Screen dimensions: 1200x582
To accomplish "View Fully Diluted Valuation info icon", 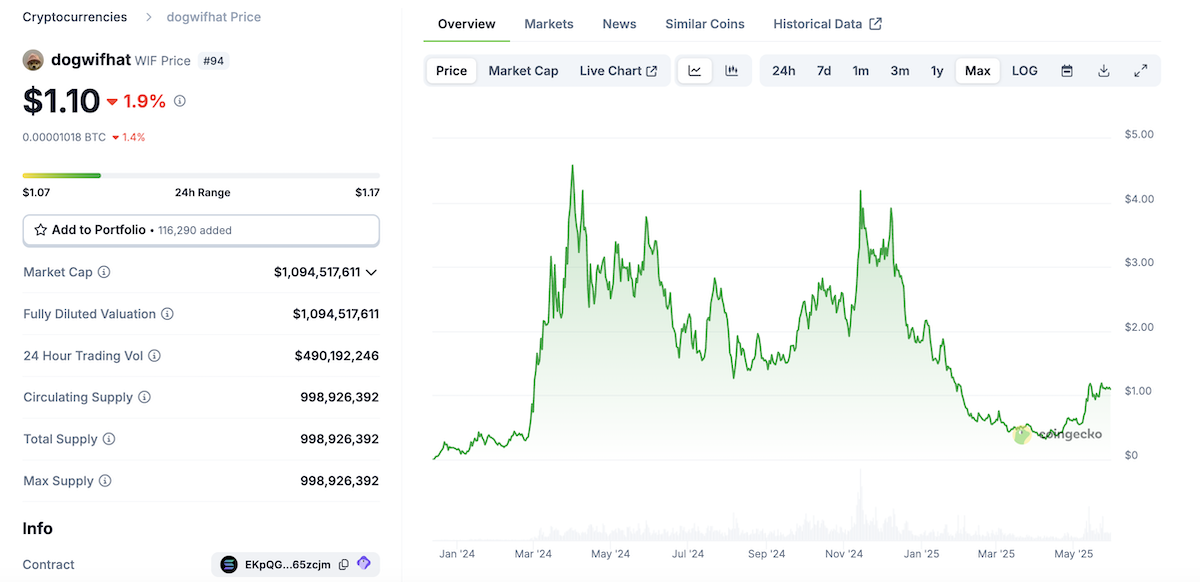I will [x=167, y=314].
